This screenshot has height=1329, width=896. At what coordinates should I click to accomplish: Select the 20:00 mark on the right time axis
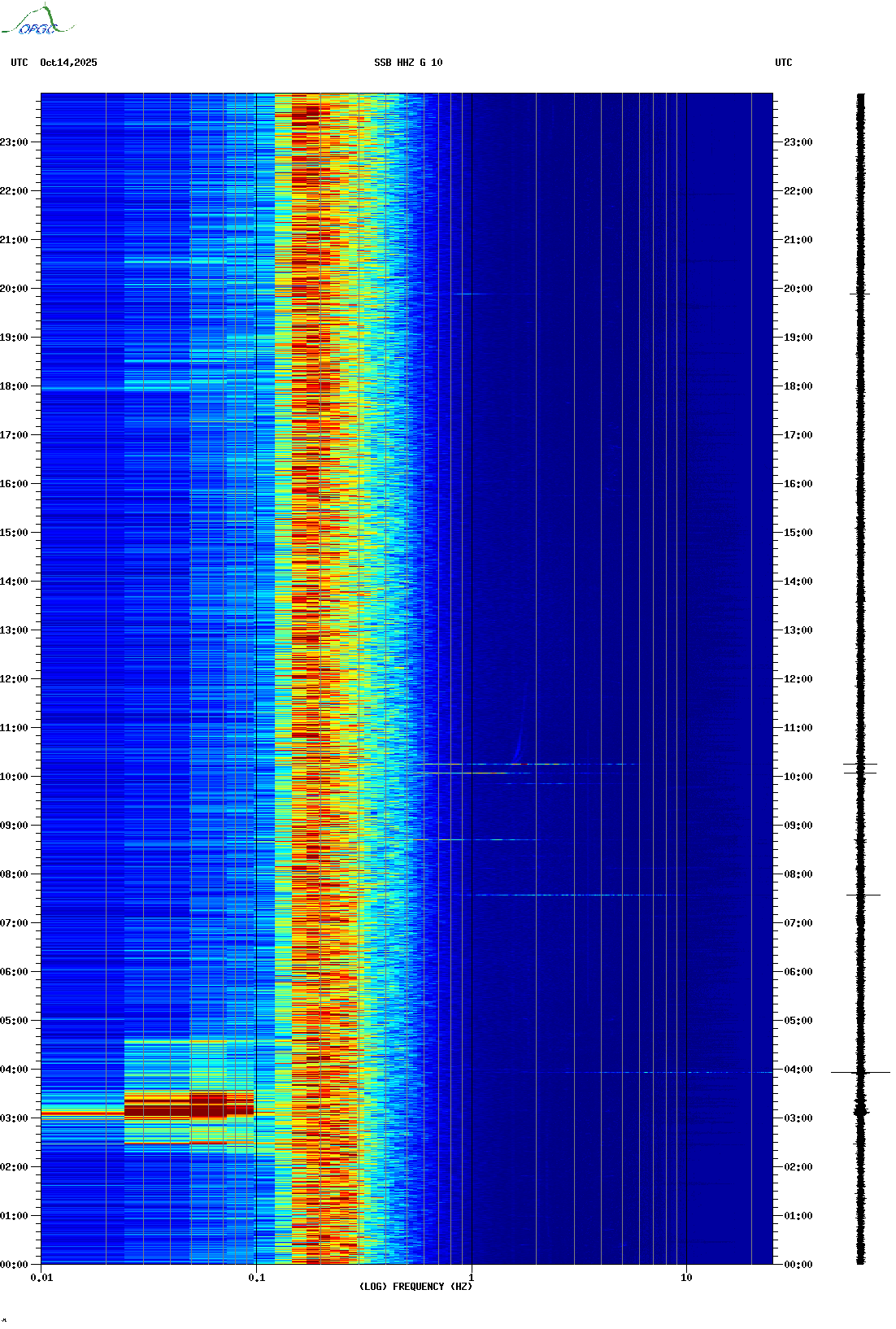click(797, 289)
